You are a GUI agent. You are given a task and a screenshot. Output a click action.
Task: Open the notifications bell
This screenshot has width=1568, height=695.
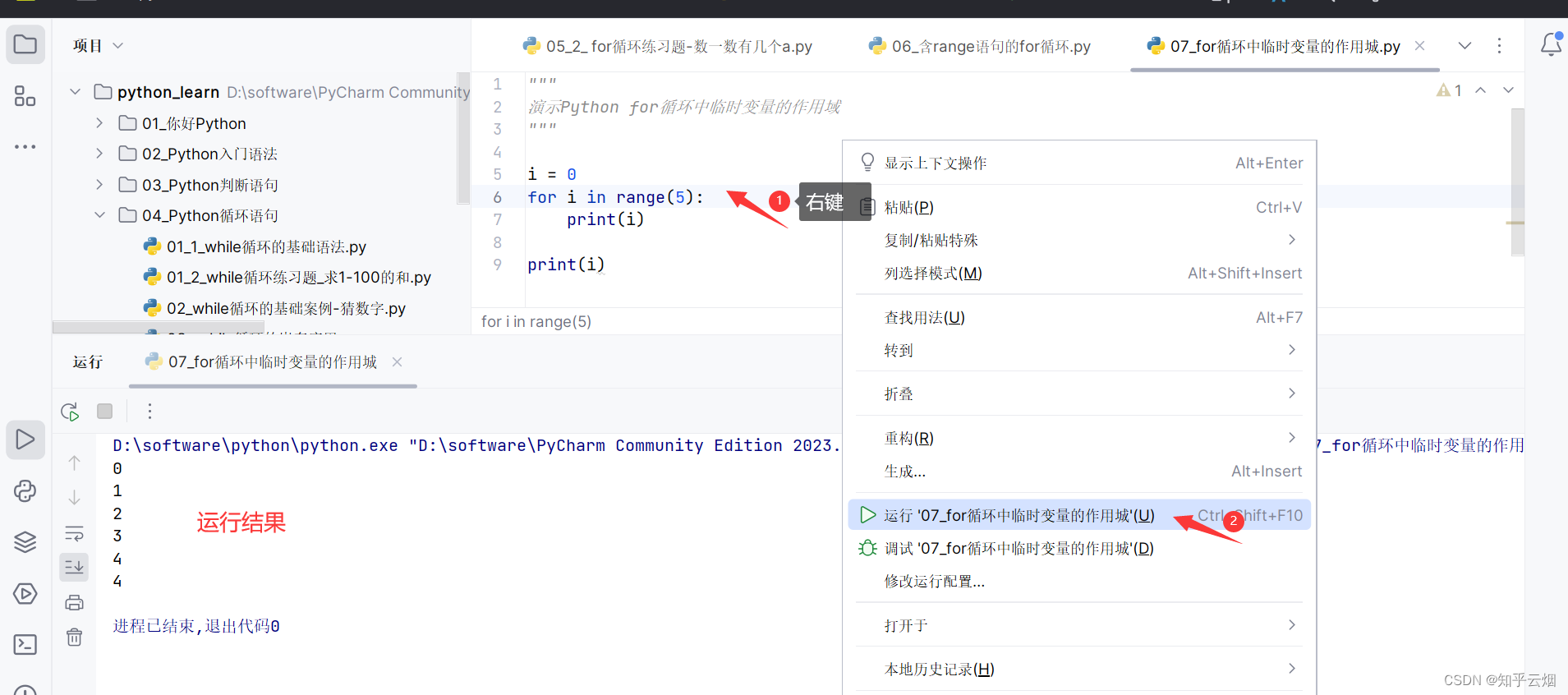pos(1551,44)
